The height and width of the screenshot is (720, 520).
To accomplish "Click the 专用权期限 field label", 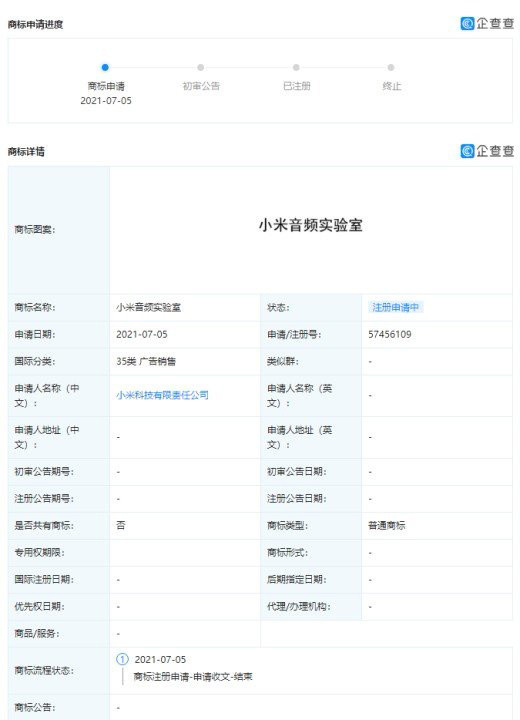I will click(x=40, y=552).
